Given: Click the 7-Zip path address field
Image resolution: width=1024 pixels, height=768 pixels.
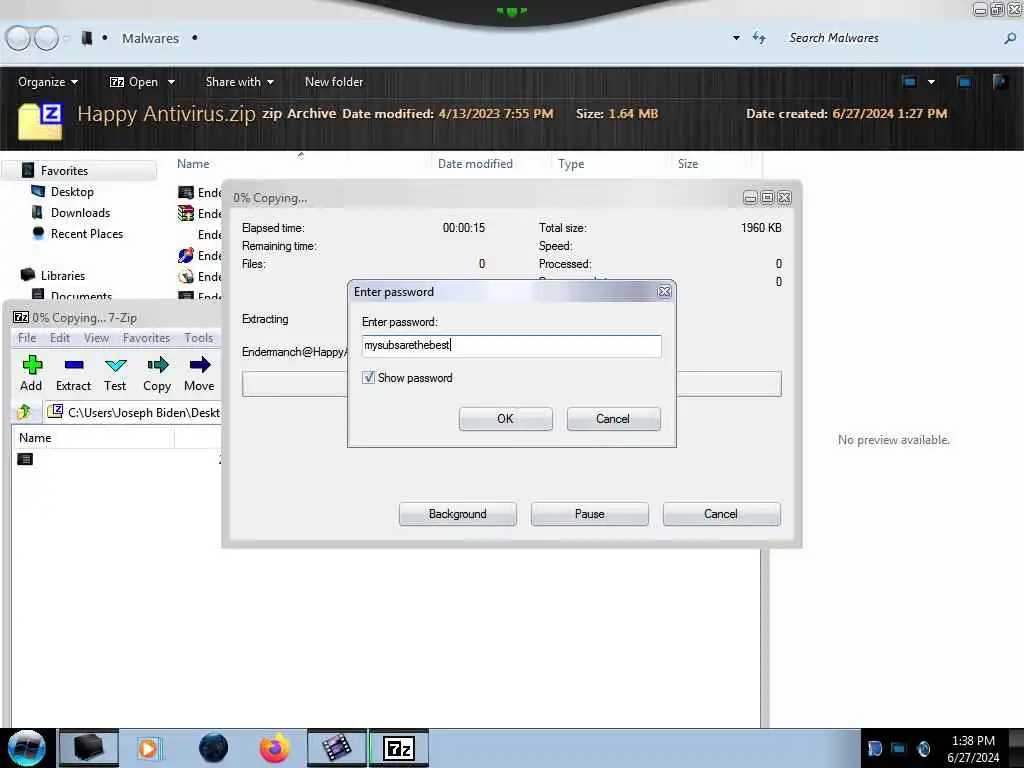Looking at the screenshot, I should (x=133, y=412).
